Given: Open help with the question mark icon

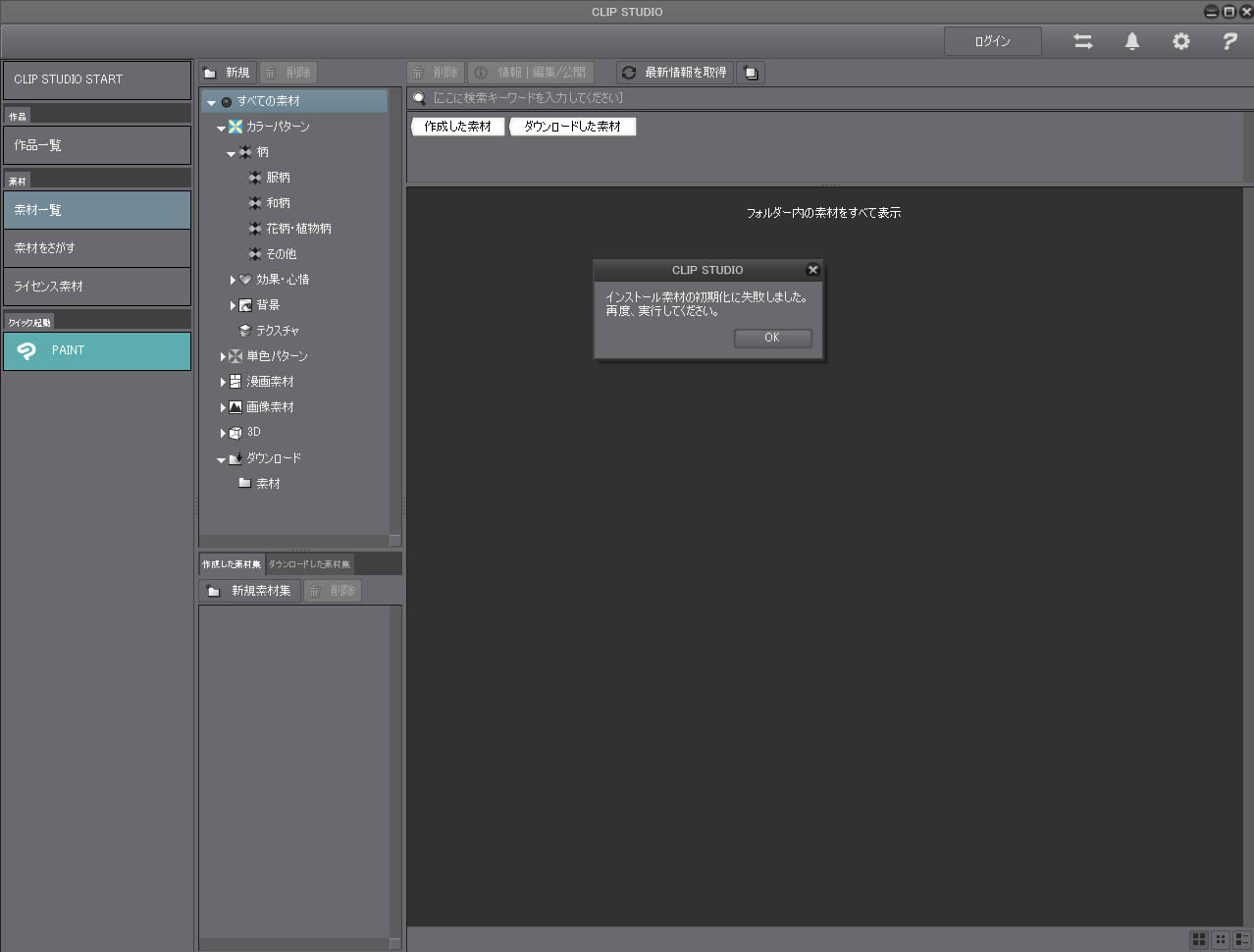Looking at the screenshot, I should point(1228,41).
